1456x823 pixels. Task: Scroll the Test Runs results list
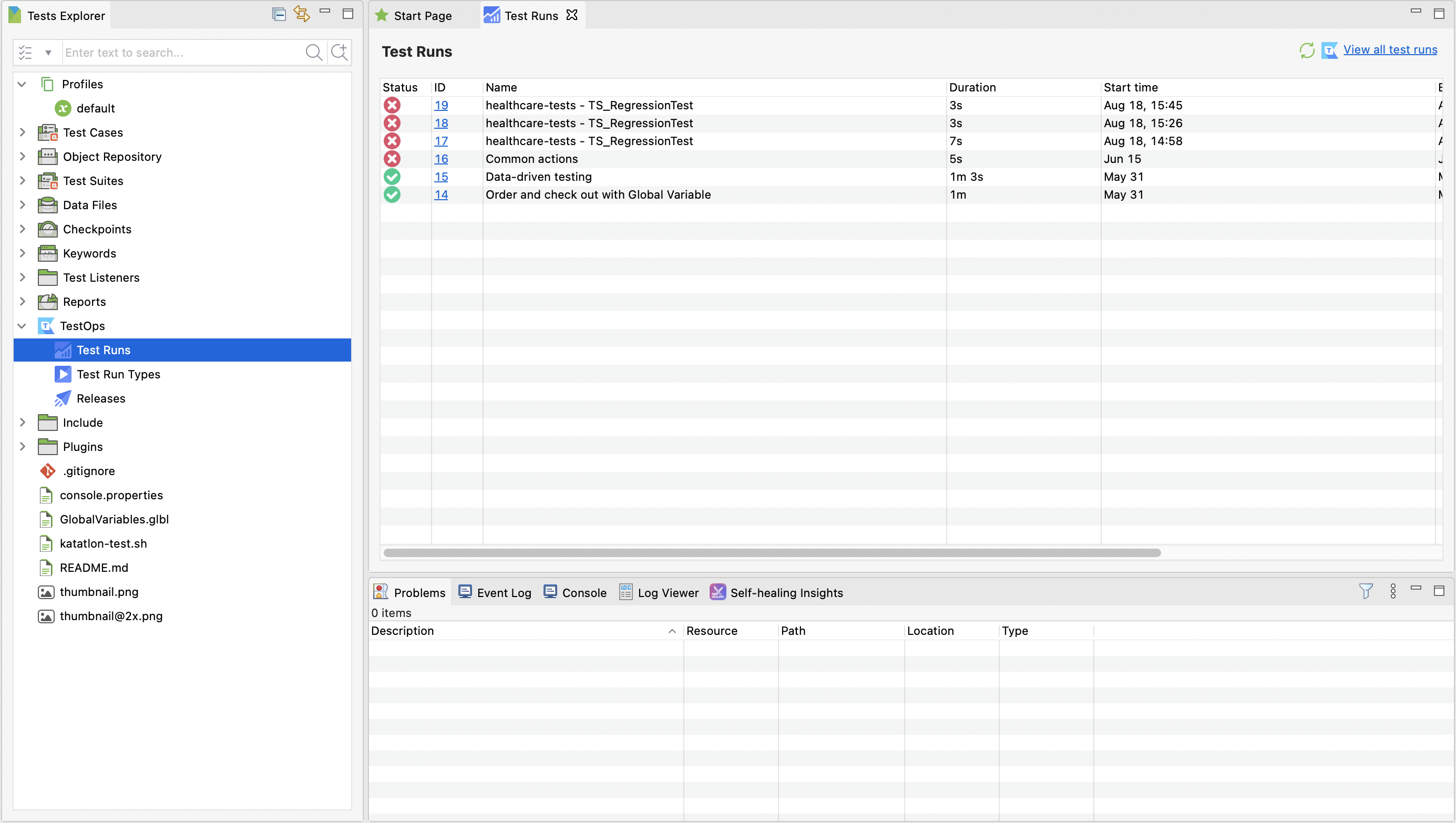click(770, 553)
